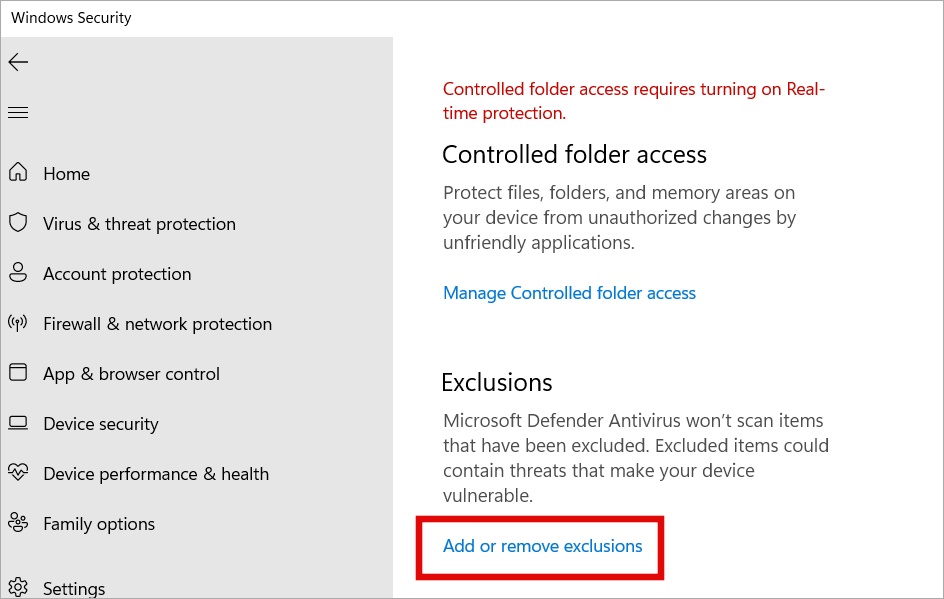
Task: Click the person icon for Account protection
Action: 18,272
